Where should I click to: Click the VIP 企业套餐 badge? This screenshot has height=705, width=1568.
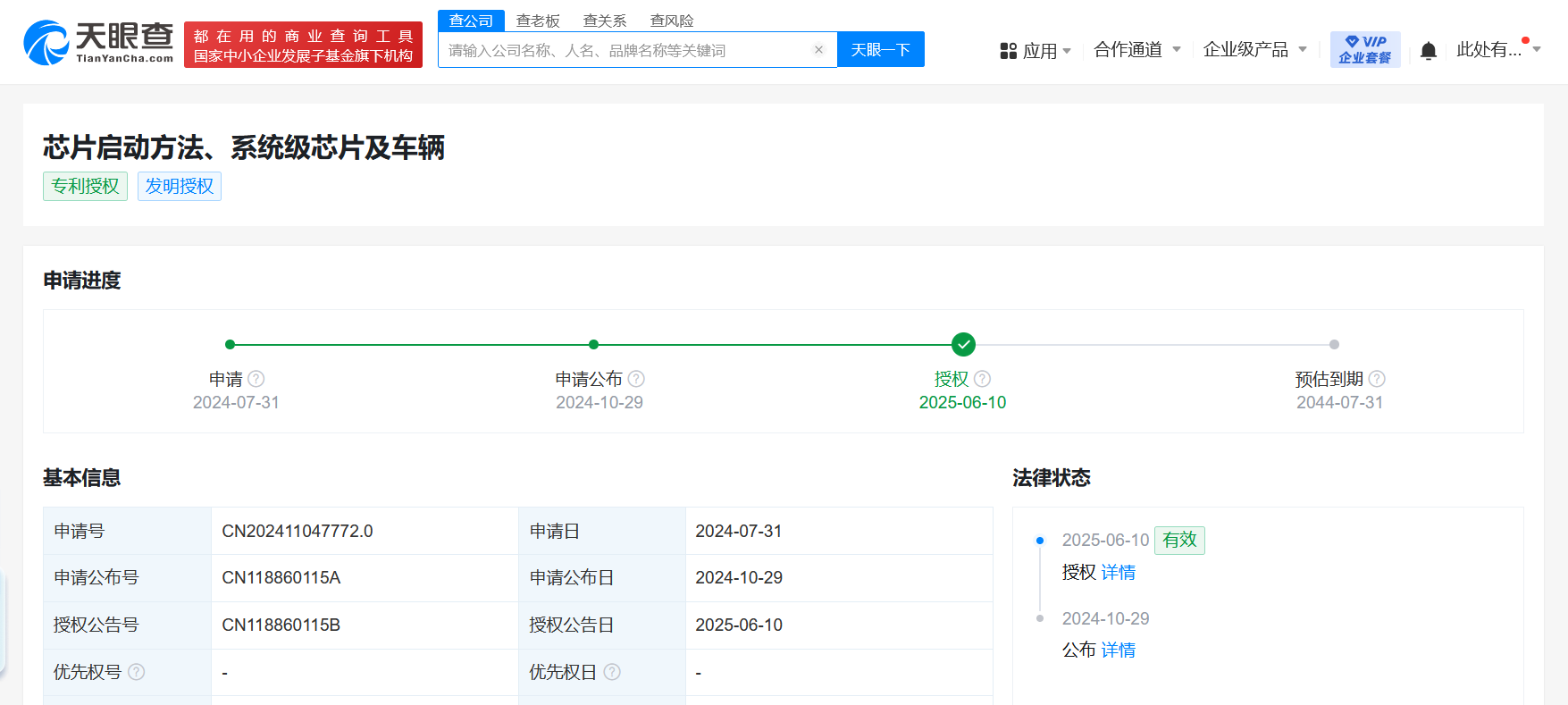pos(1364,50)
